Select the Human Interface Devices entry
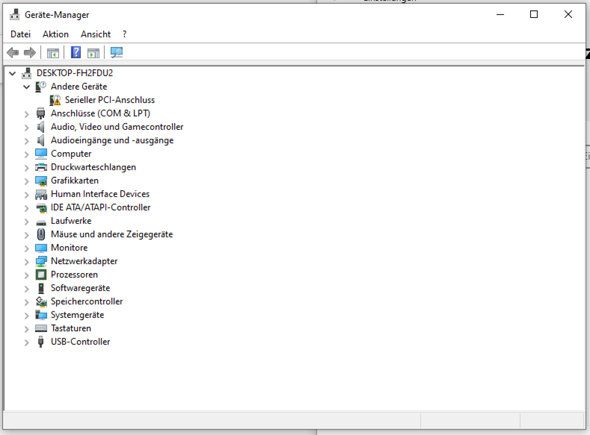The width and height of the screenshot is (590, 435). tap(100, 194)
